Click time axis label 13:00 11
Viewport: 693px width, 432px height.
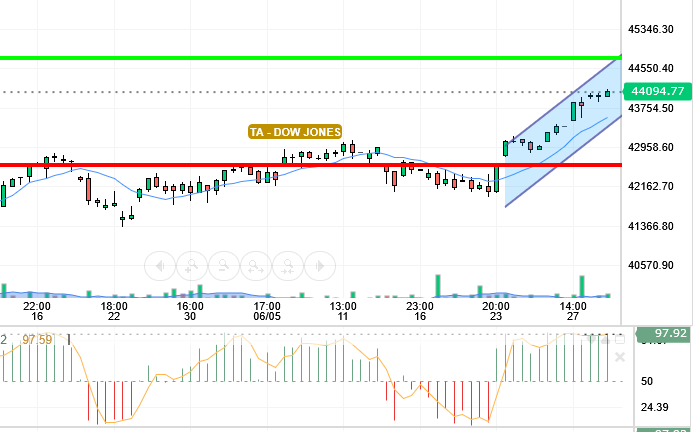click(343, 311)
